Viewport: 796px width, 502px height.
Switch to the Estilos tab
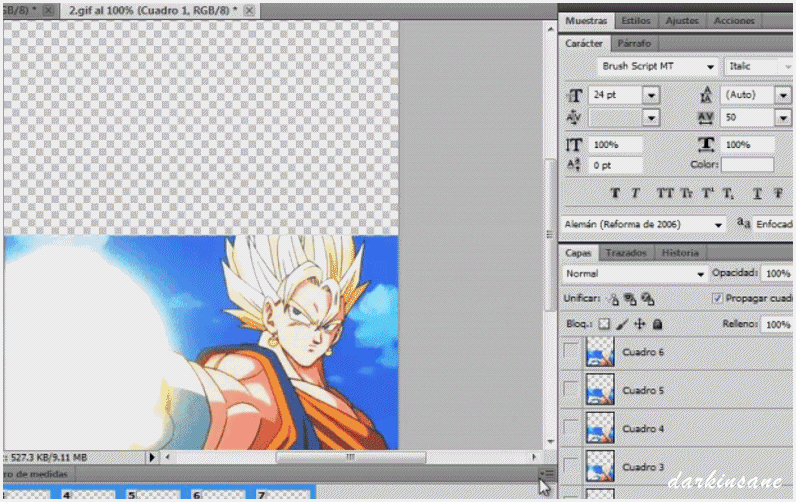636,21
